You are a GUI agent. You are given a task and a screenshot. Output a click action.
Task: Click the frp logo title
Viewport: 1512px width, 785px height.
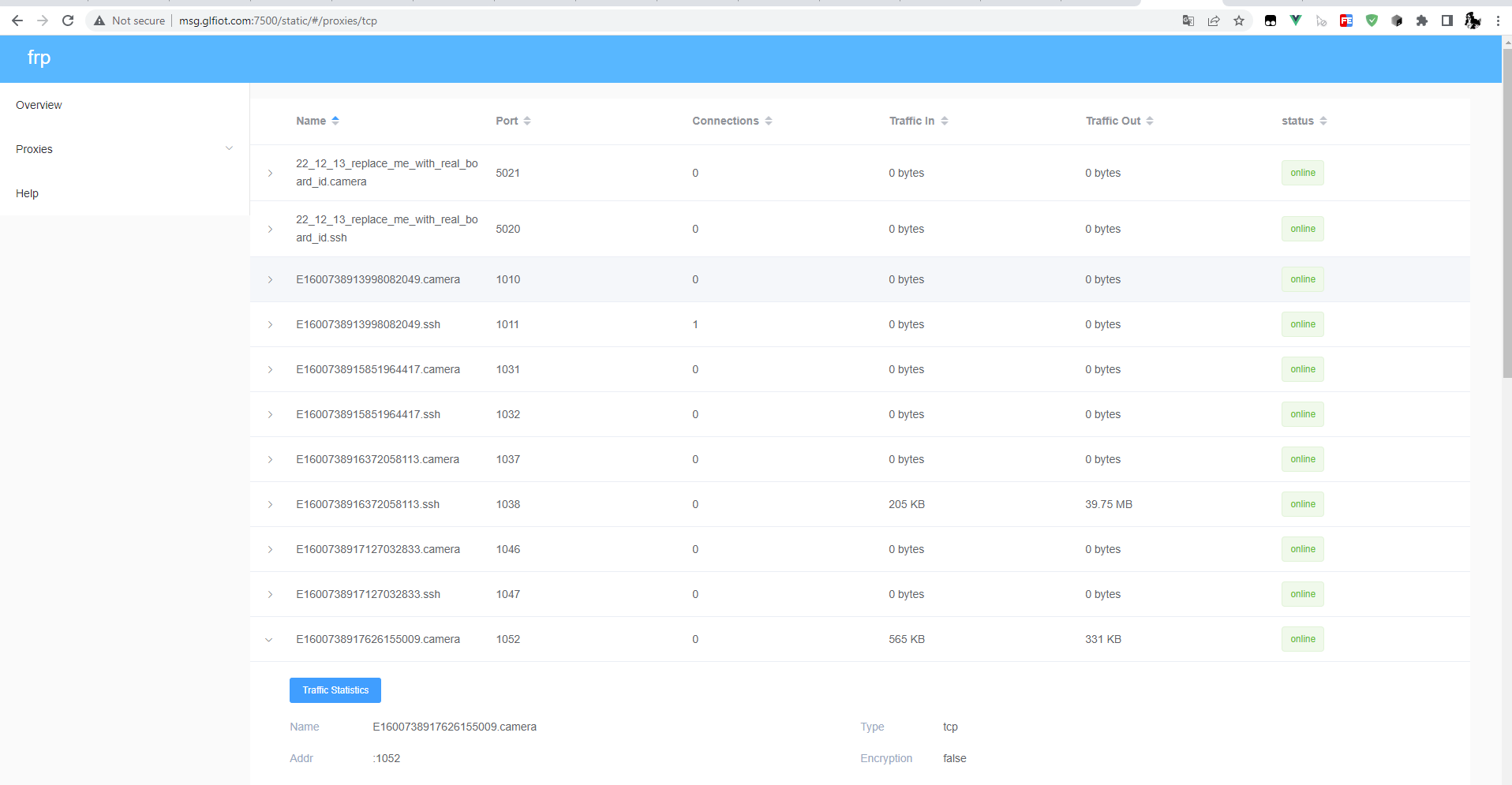click(x=39, y=58)
